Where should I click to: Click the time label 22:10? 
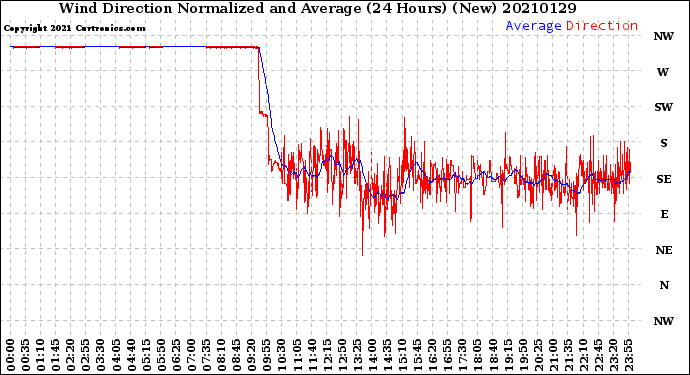click(583, 355)
